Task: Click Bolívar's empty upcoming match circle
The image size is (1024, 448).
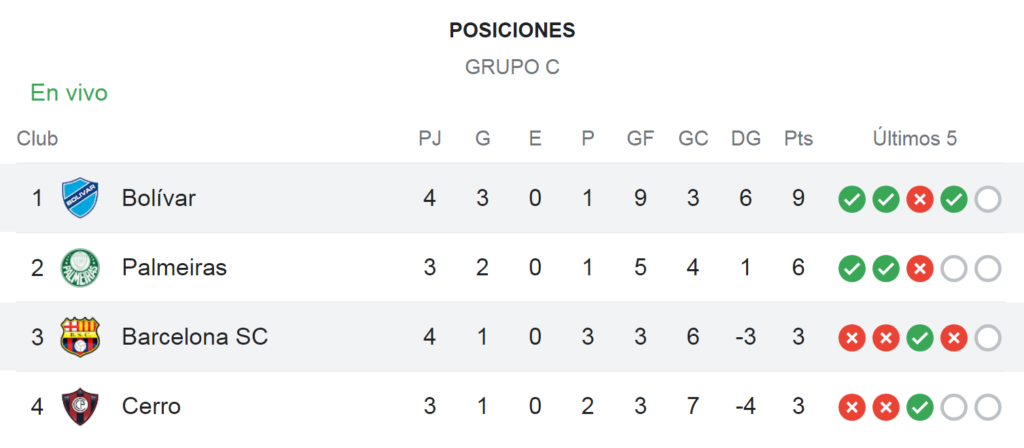Action: [x=988, y=199]
